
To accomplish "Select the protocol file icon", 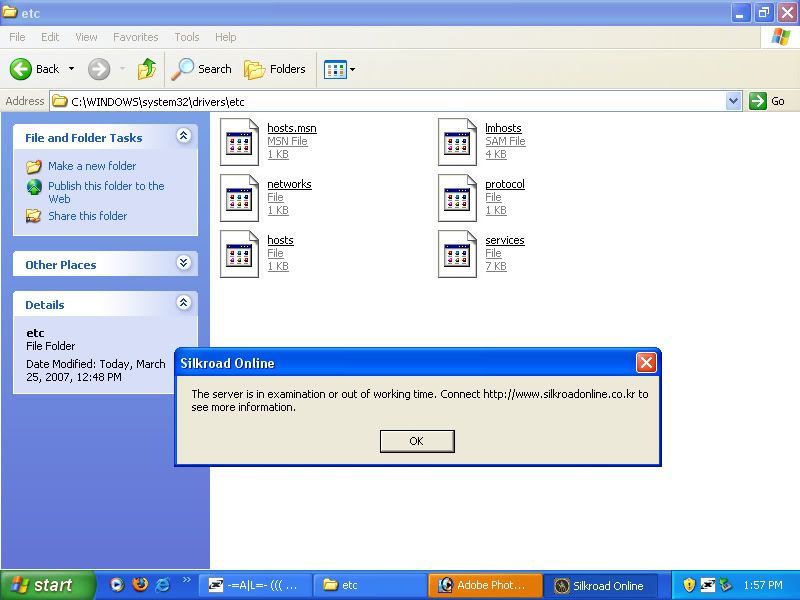I will pyautogui.click(x=457, y=198).
